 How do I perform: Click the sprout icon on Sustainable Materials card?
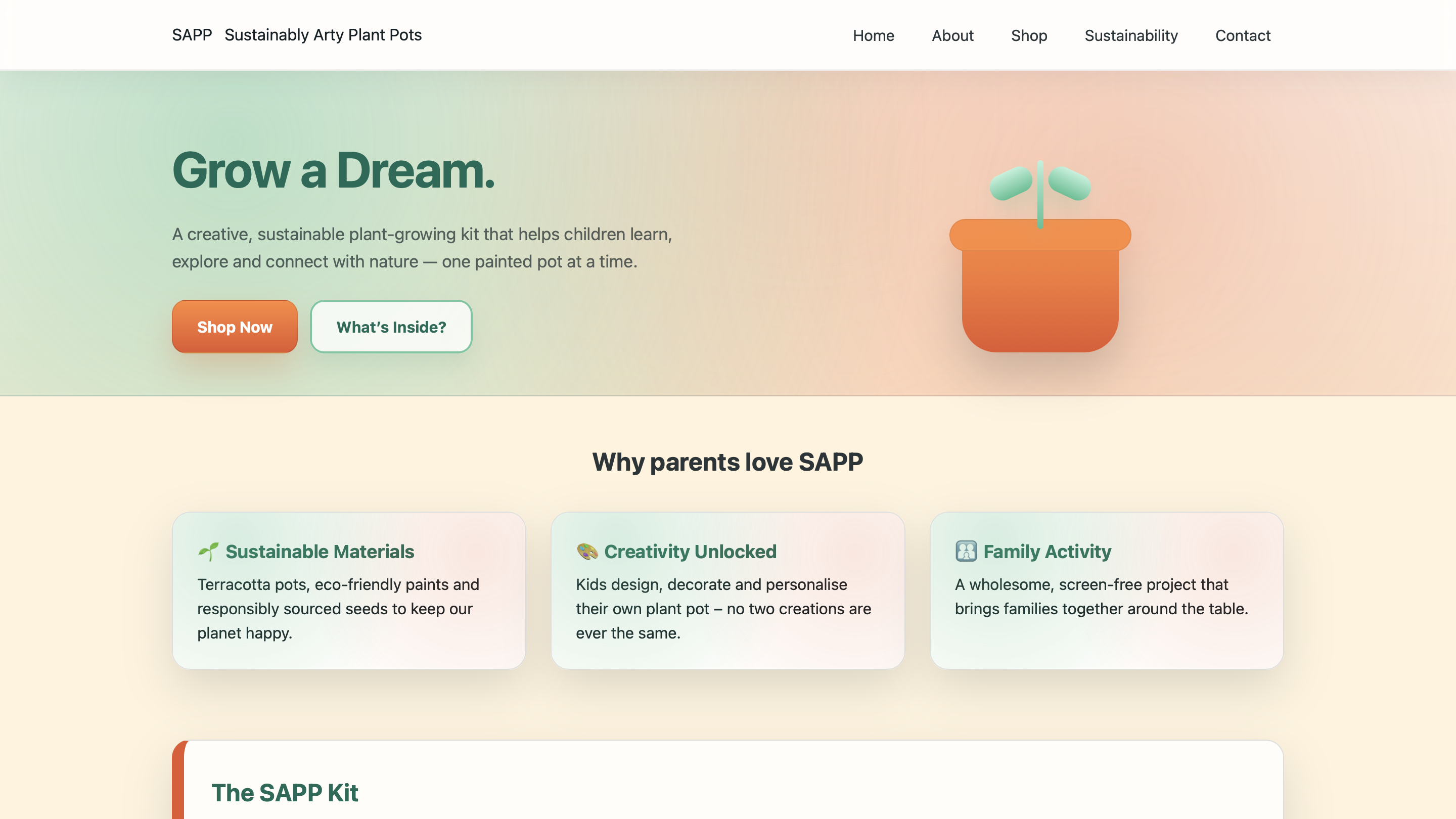[x=210, y=552]
